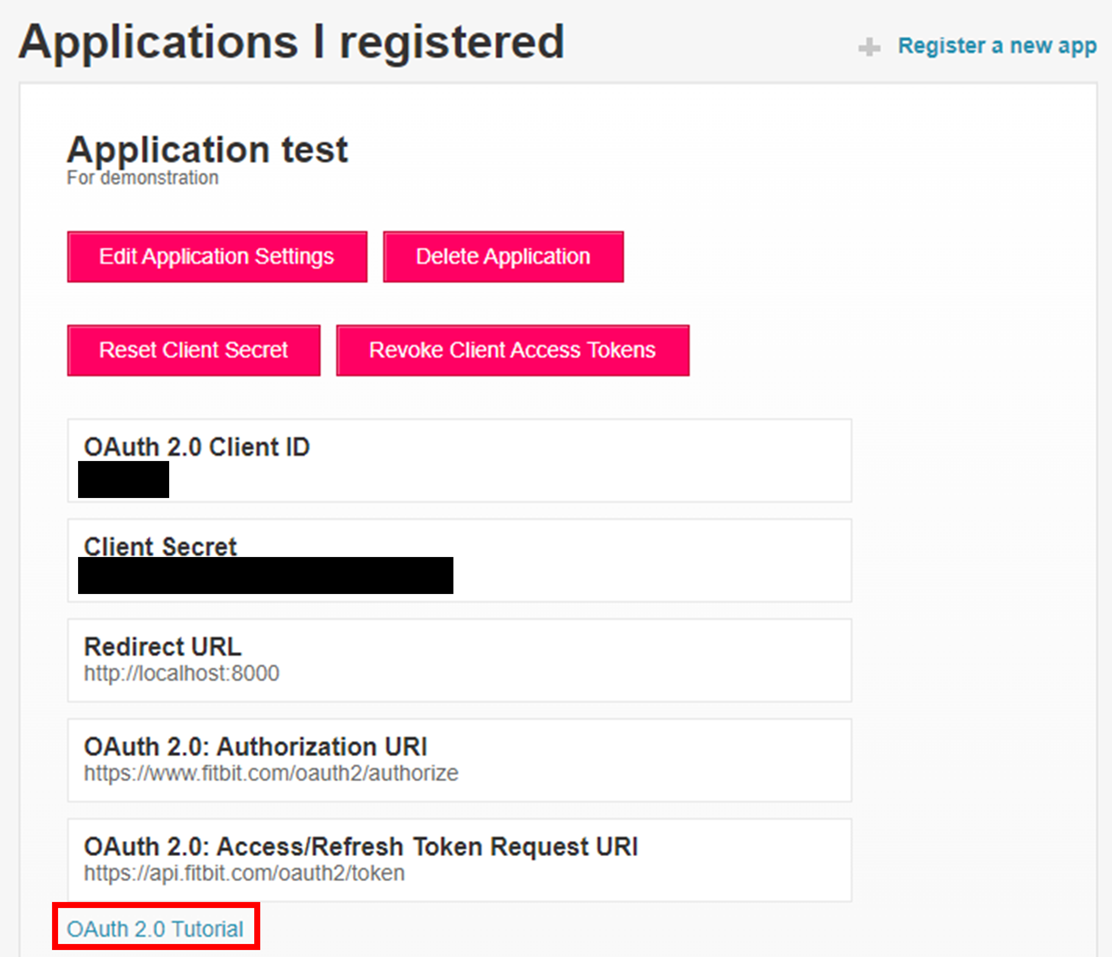The image size is (1112, 957).
Task: Open the OAuth 2.0 Tutorial link
Action: click(x=155, y=928)
